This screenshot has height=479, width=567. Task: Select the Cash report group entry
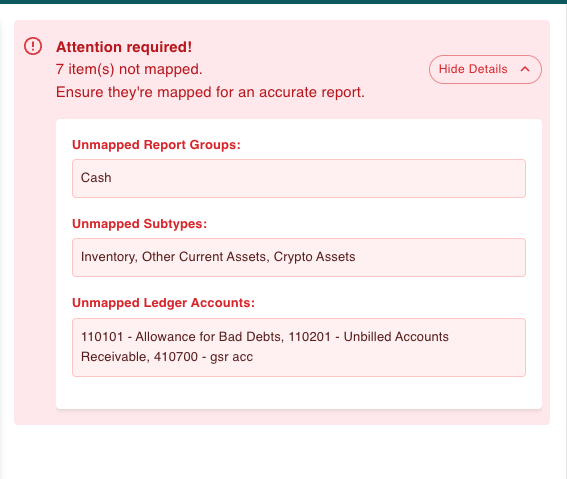point(96,178)
